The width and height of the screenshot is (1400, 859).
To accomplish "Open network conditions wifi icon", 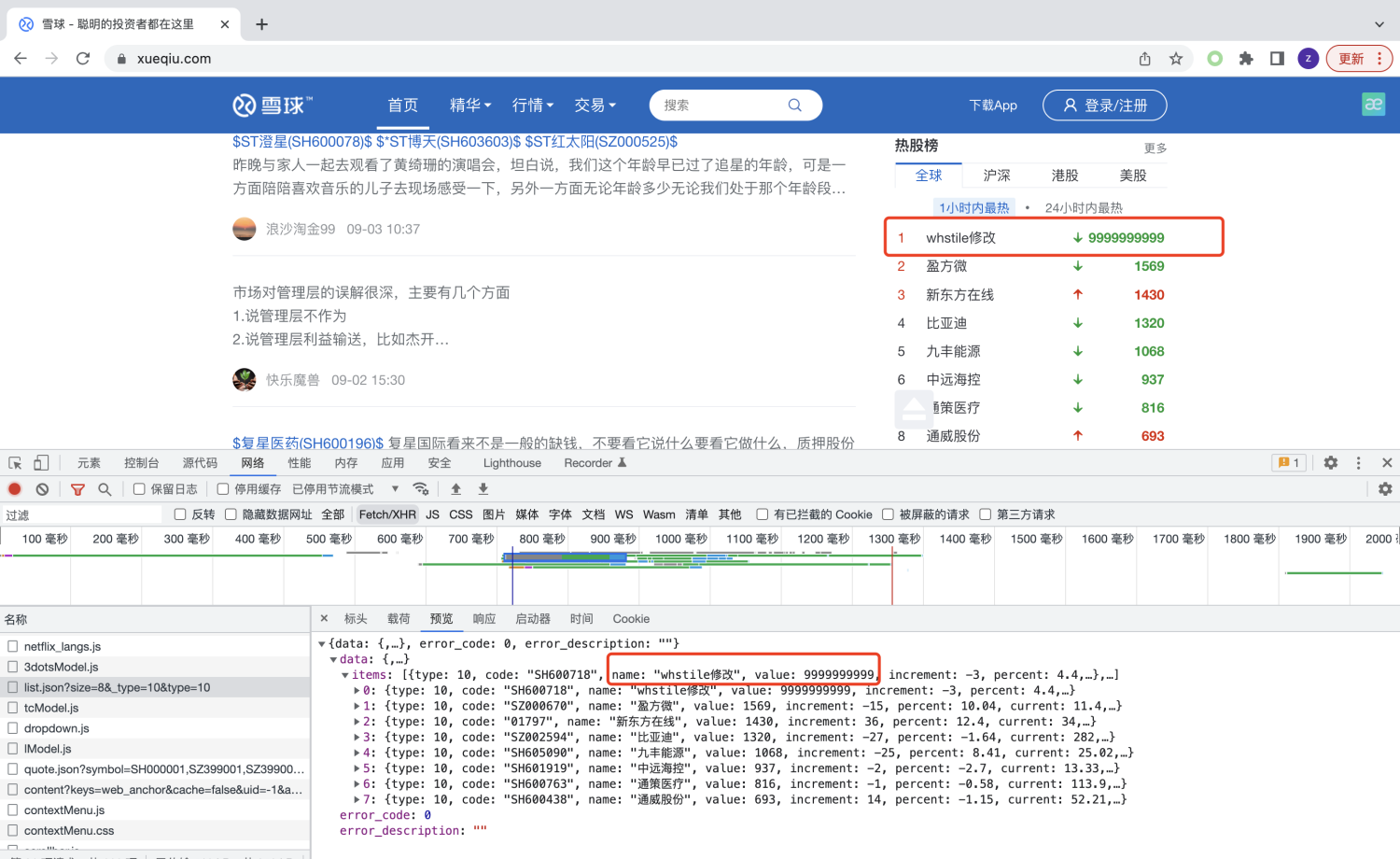I will pos(421,489).
